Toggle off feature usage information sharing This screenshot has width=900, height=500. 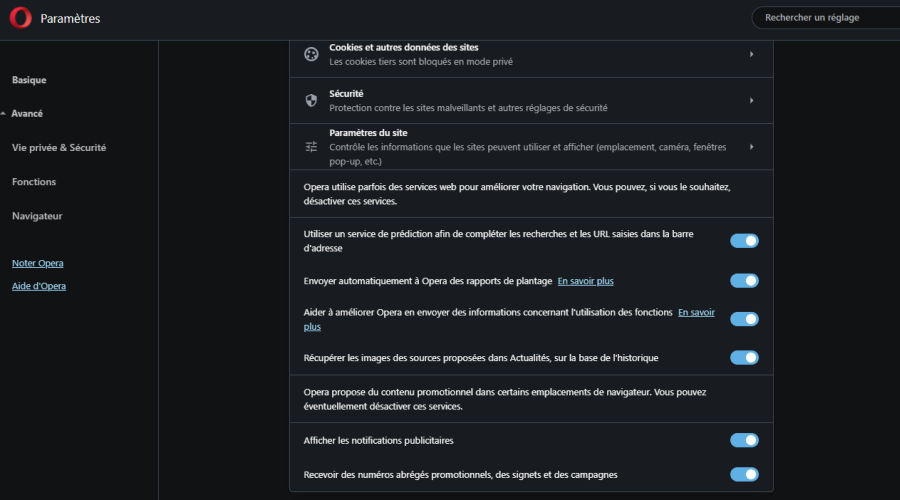pyautogui.click(x=744, y=319)
